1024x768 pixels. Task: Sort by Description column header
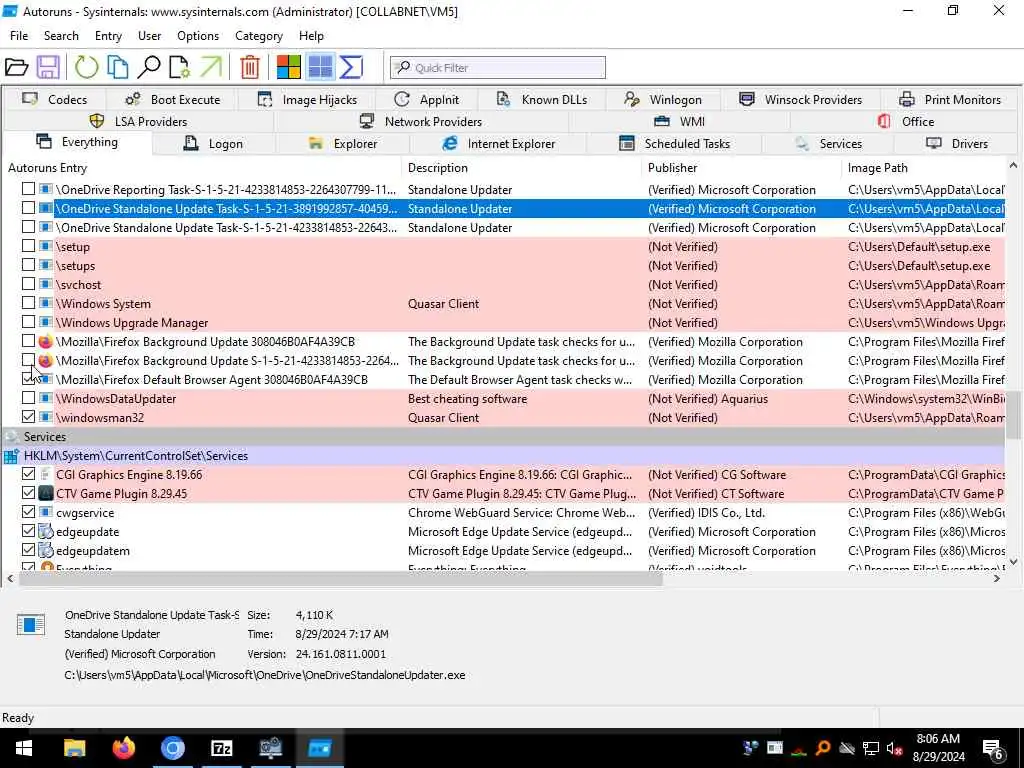(x=522, y=168)
